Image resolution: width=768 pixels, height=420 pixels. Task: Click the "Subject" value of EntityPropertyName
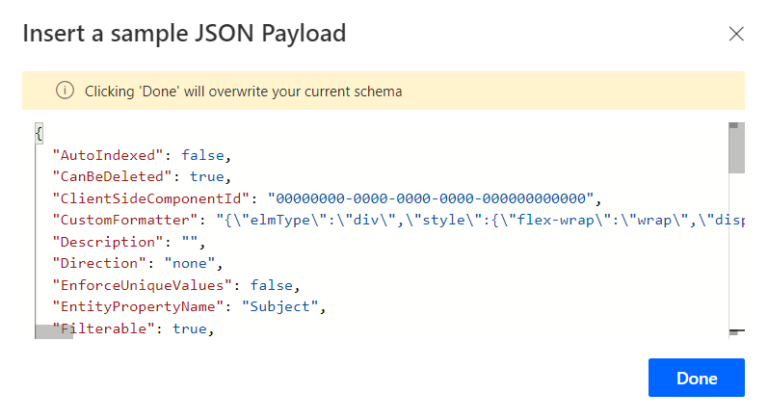click(x=290, y=307)
